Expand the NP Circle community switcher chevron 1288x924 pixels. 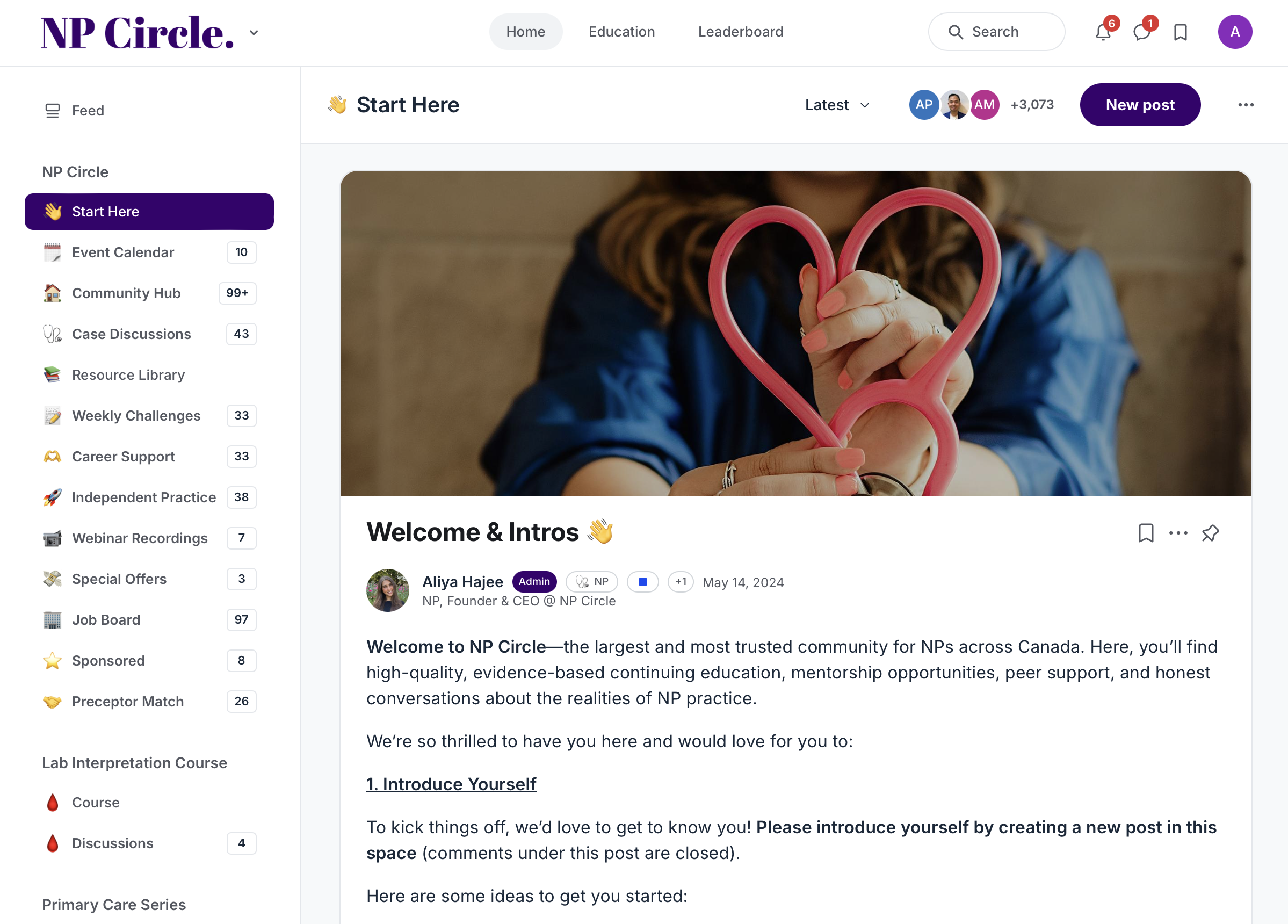click(254, 32)
